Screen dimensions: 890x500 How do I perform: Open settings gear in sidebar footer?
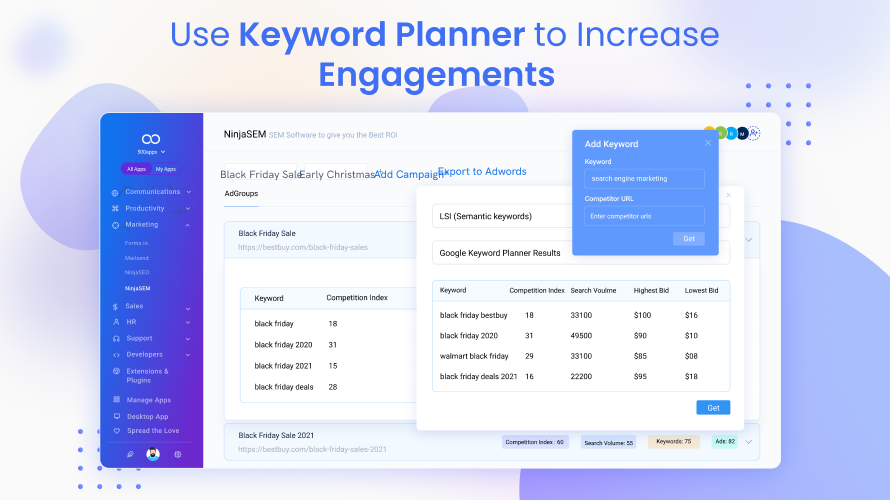pyautogui.click(x=178, y=455)
